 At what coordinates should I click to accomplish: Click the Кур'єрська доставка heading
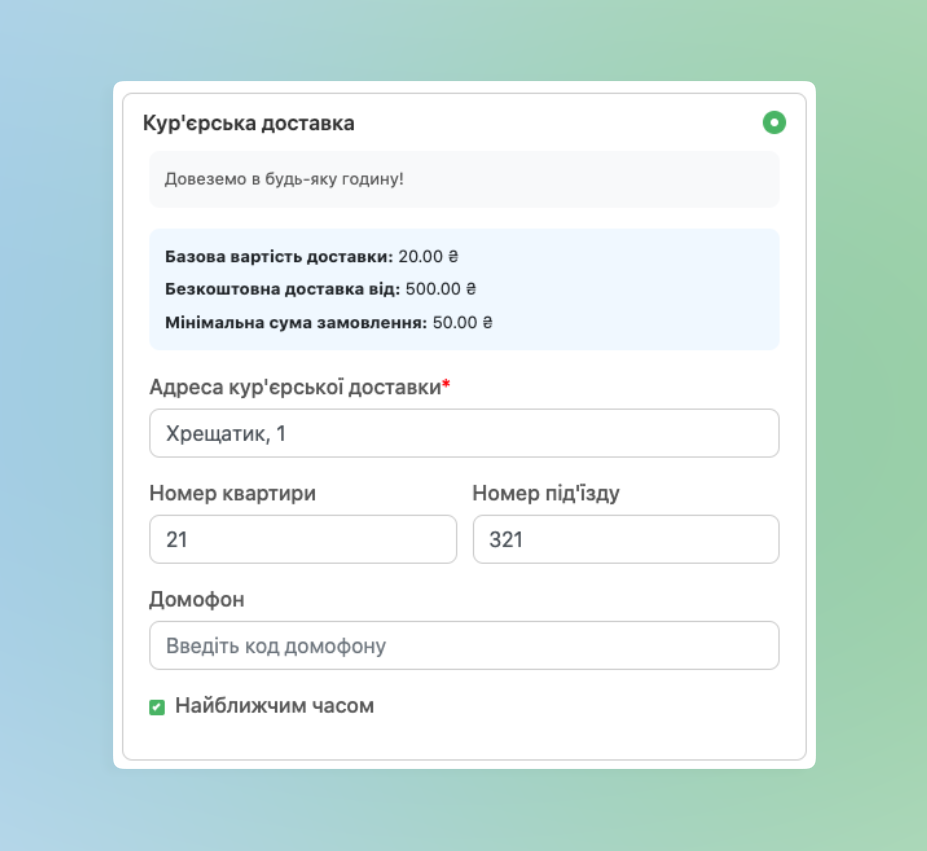248,124
